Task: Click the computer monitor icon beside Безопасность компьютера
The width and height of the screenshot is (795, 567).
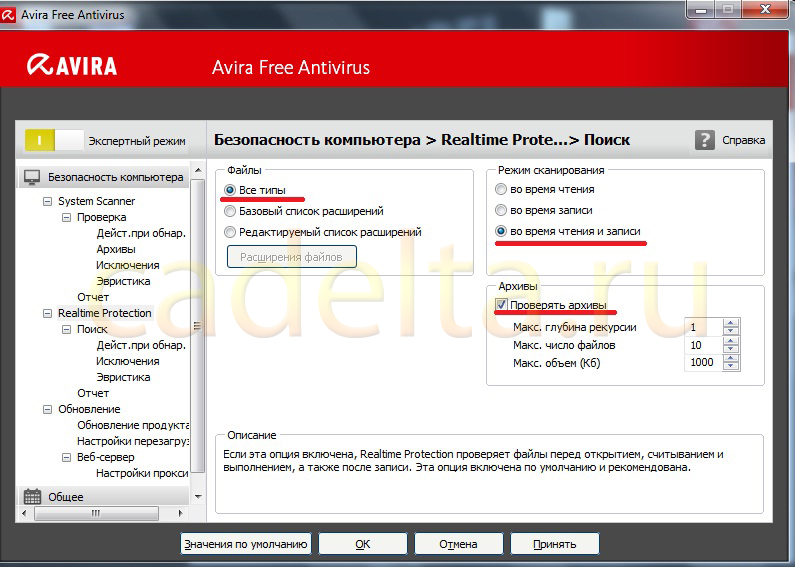Action: tap(32, 177)
